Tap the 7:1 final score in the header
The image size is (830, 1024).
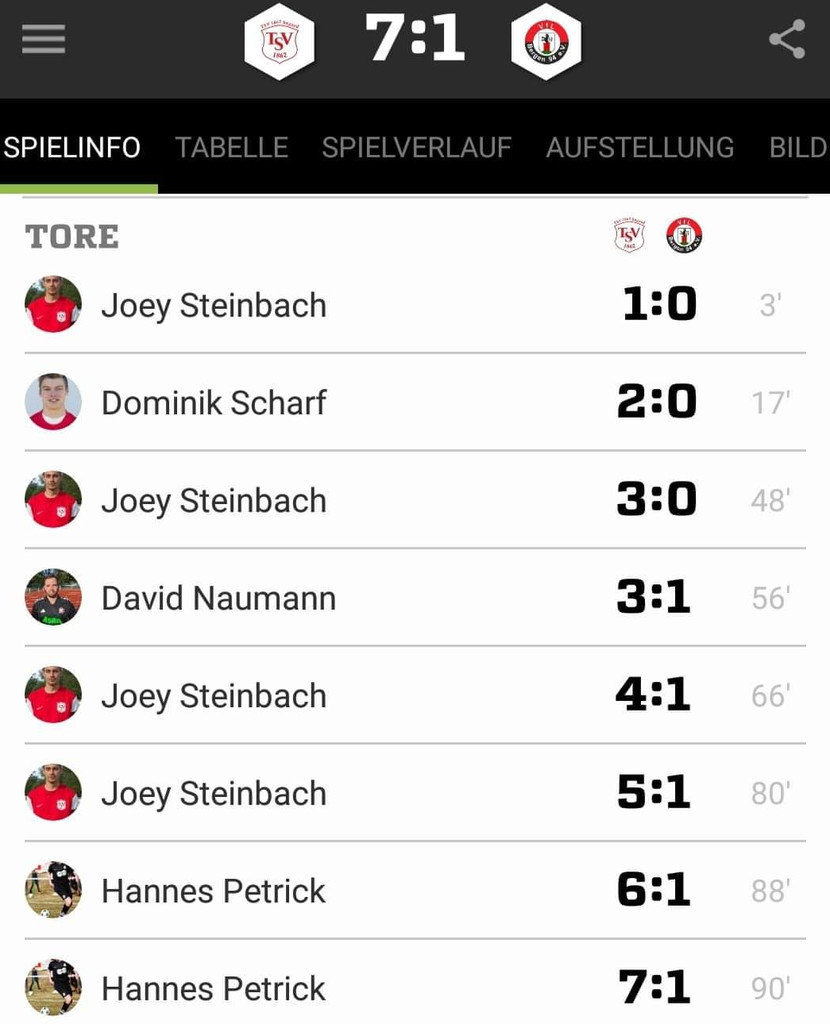(415, 38)
